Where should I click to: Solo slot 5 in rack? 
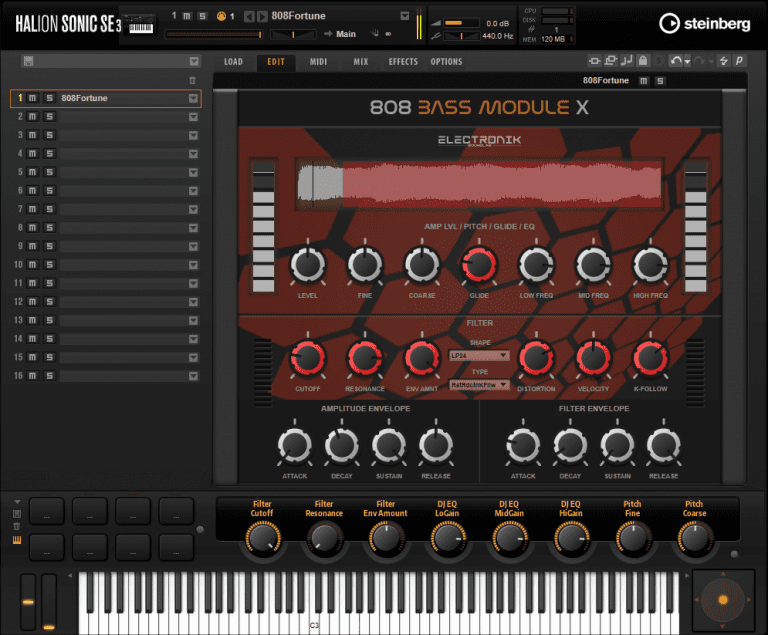[49, 172]
